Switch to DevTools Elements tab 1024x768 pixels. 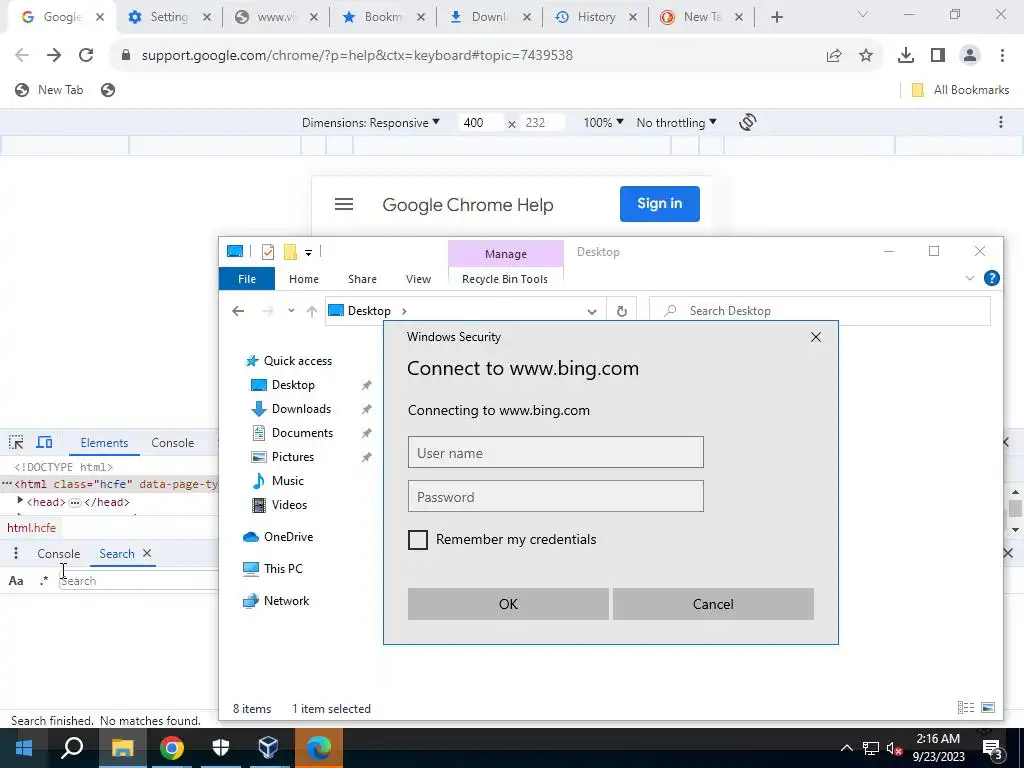(x=104, y=443)
